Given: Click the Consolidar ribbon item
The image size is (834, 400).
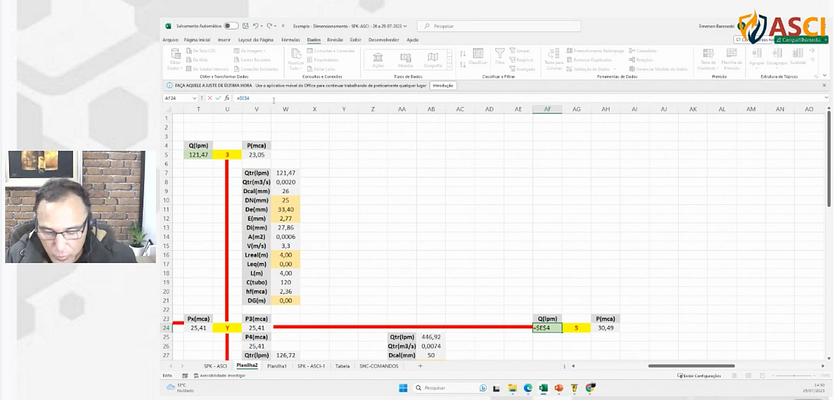Looking at the screenshot, I should (643, 51).
